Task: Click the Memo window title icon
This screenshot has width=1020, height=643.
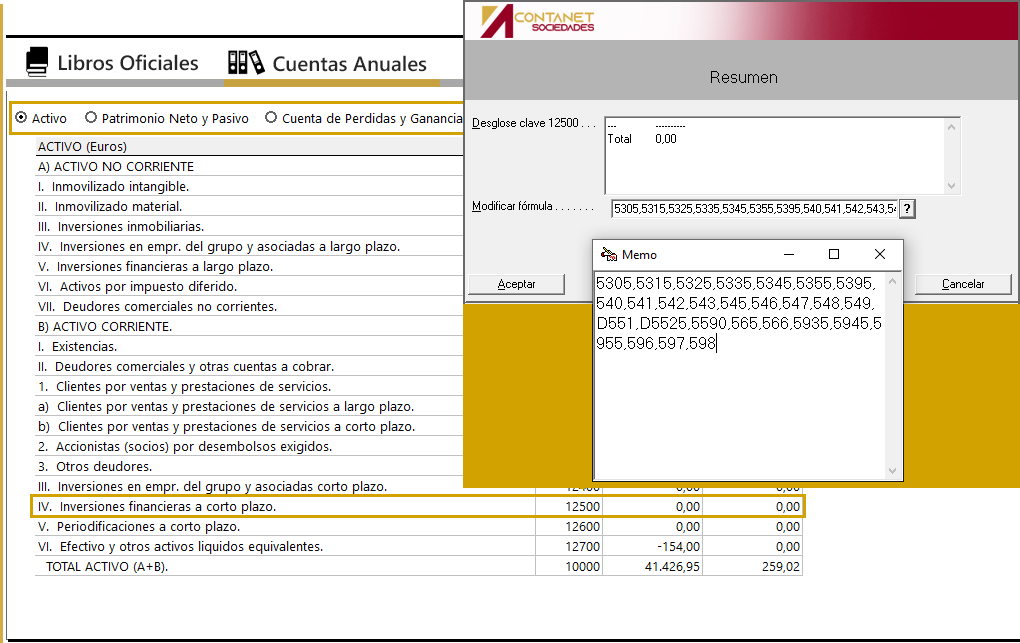Action: [x=609, y=254]
